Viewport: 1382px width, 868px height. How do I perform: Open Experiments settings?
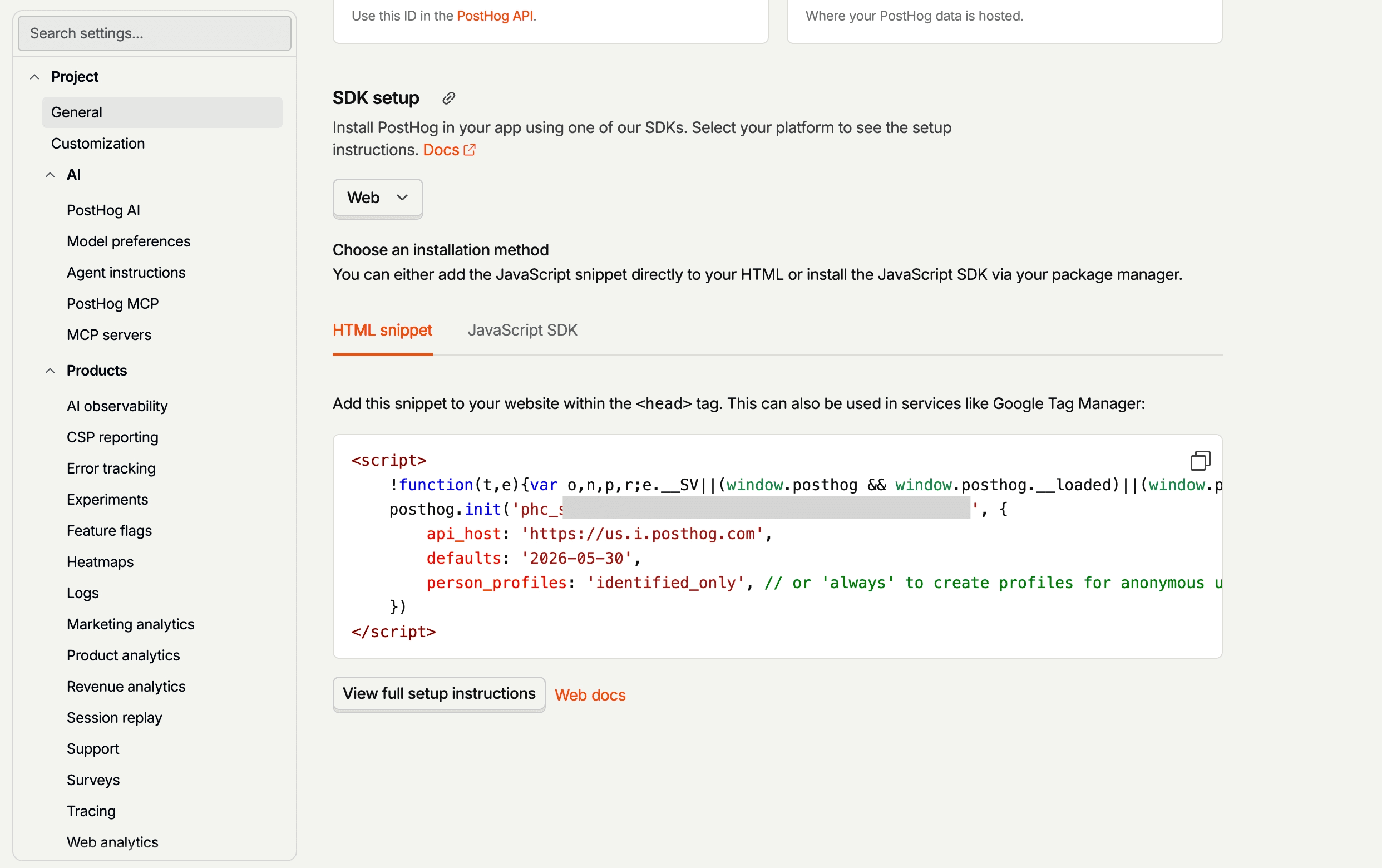[x=170, y=500]
